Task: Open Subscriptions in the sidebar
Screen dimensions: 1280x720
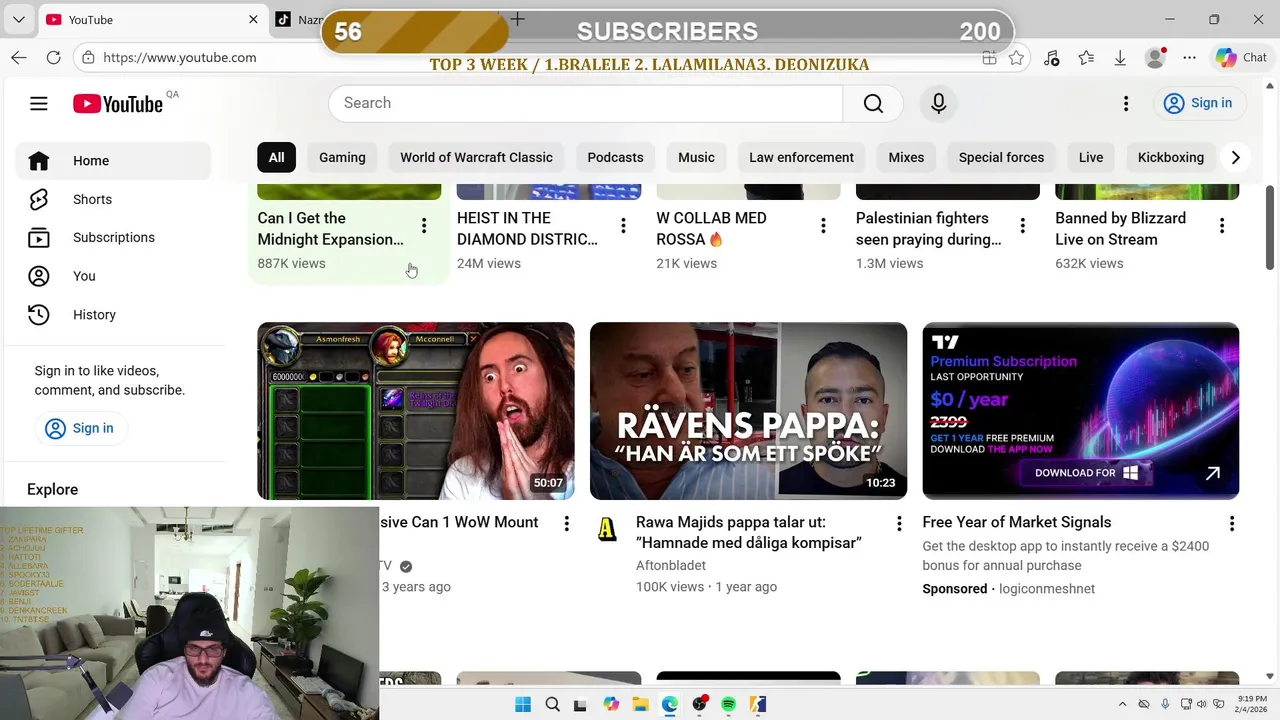Action: (113, 237)
